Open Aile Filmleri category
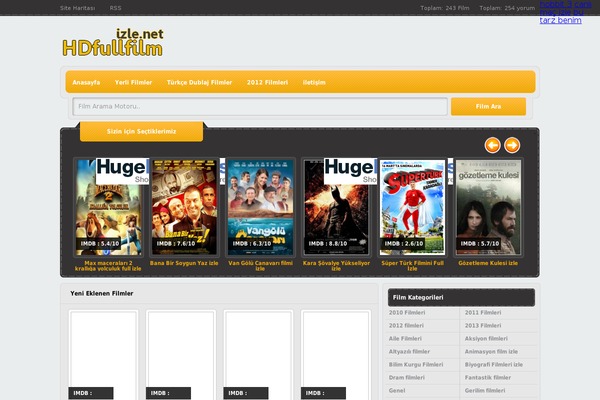600x400 pixels. point(405,339)
